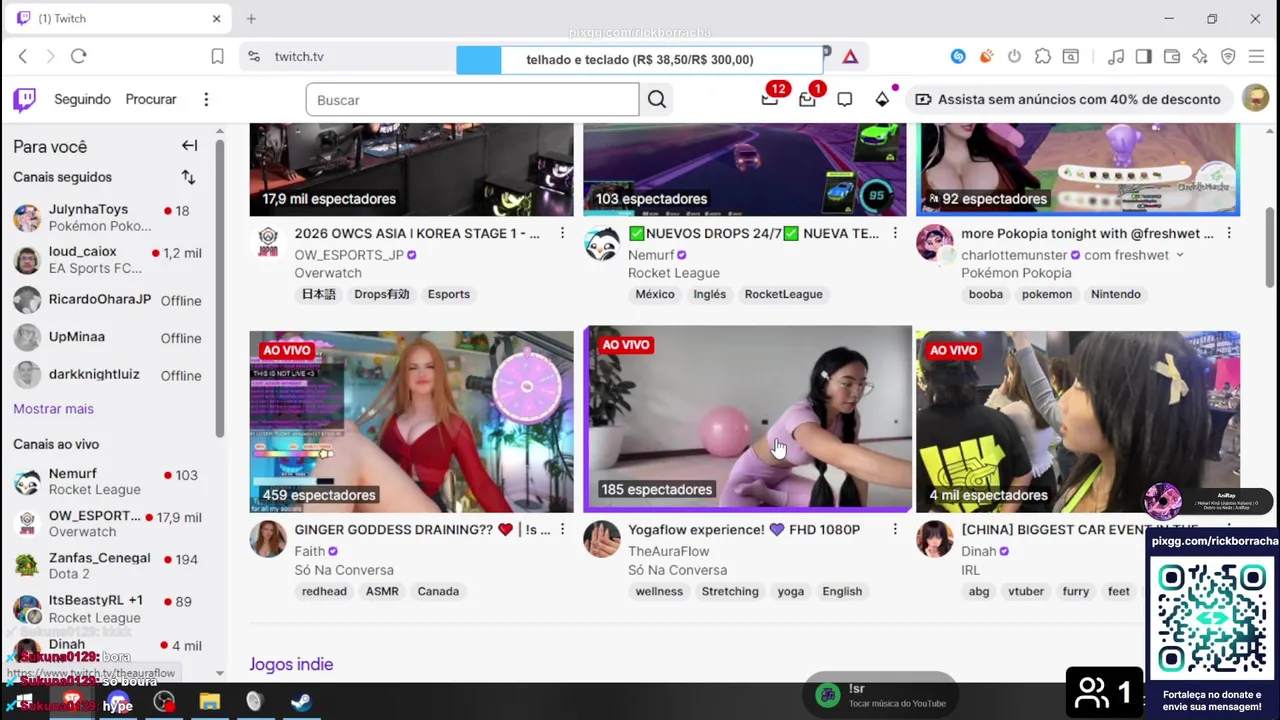Open the whispers chat bubble icon

[845, 99]
